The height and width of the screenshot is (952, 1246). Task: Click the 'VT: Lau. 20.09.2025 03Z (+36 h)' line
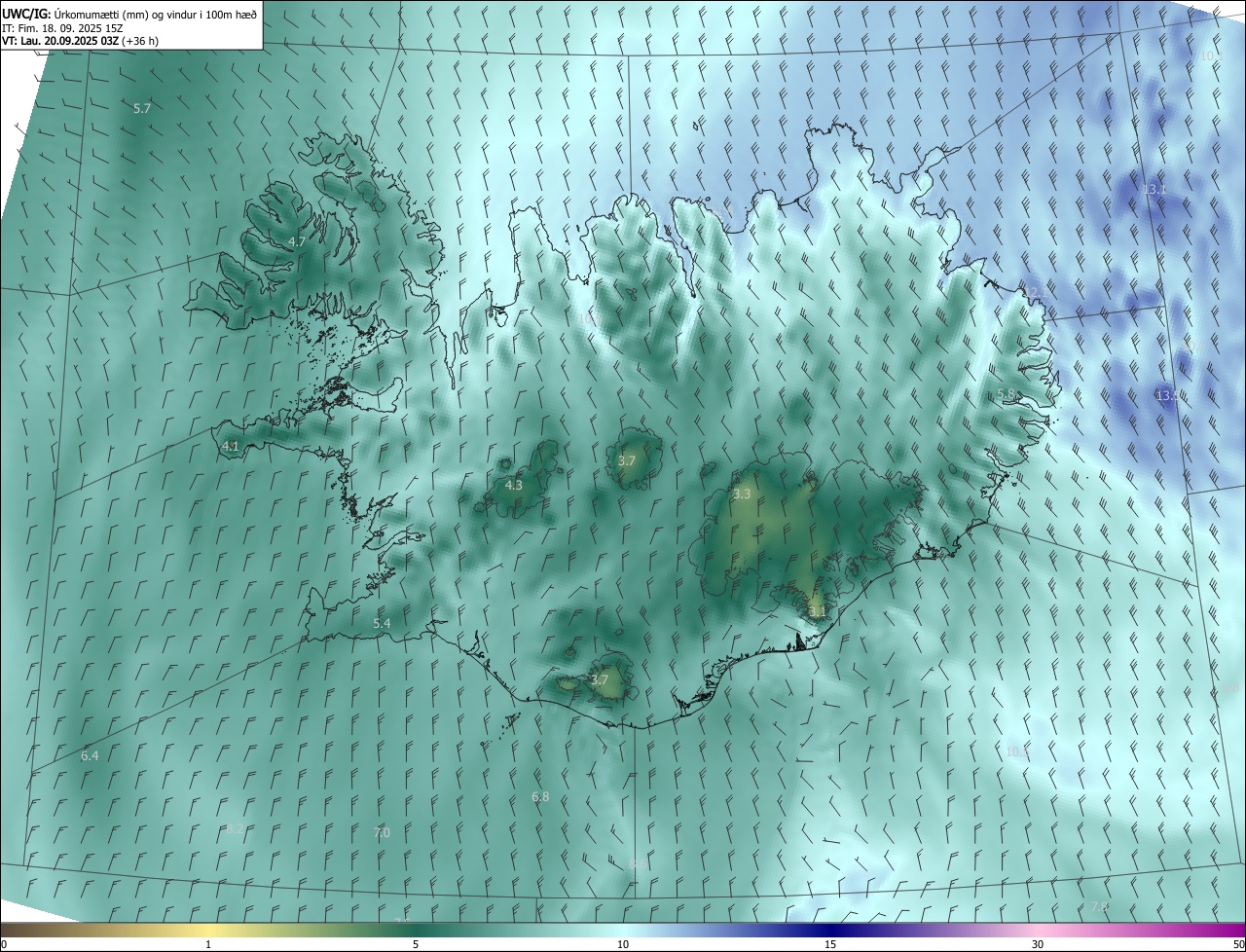(81, 41)
